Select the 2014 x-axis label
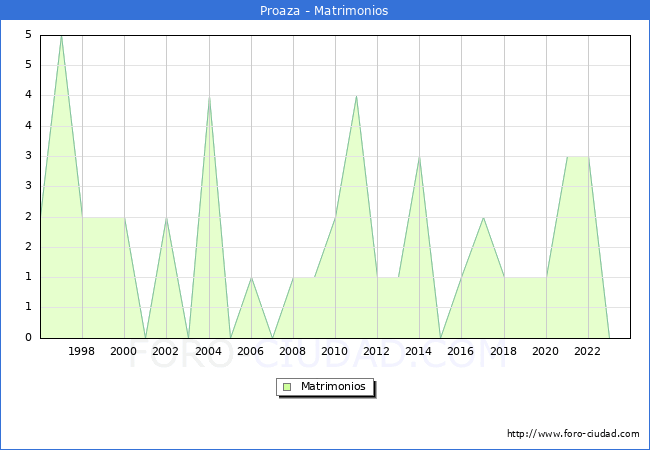The image size is (650, 450). pyautogui.click(x=419, y=351)
